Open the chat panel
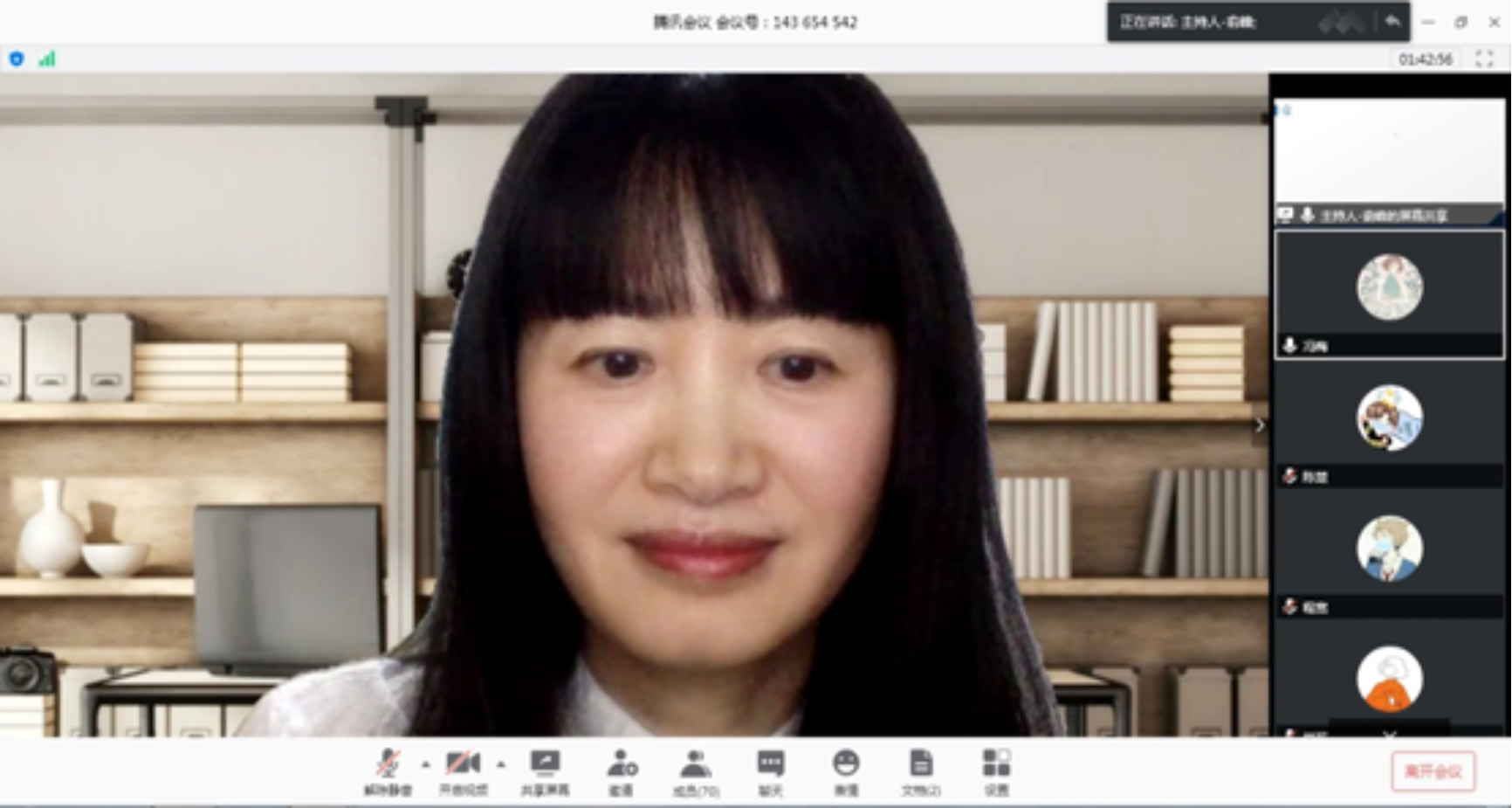This screenshot has width=1512, height=808. tap(770, 770)
